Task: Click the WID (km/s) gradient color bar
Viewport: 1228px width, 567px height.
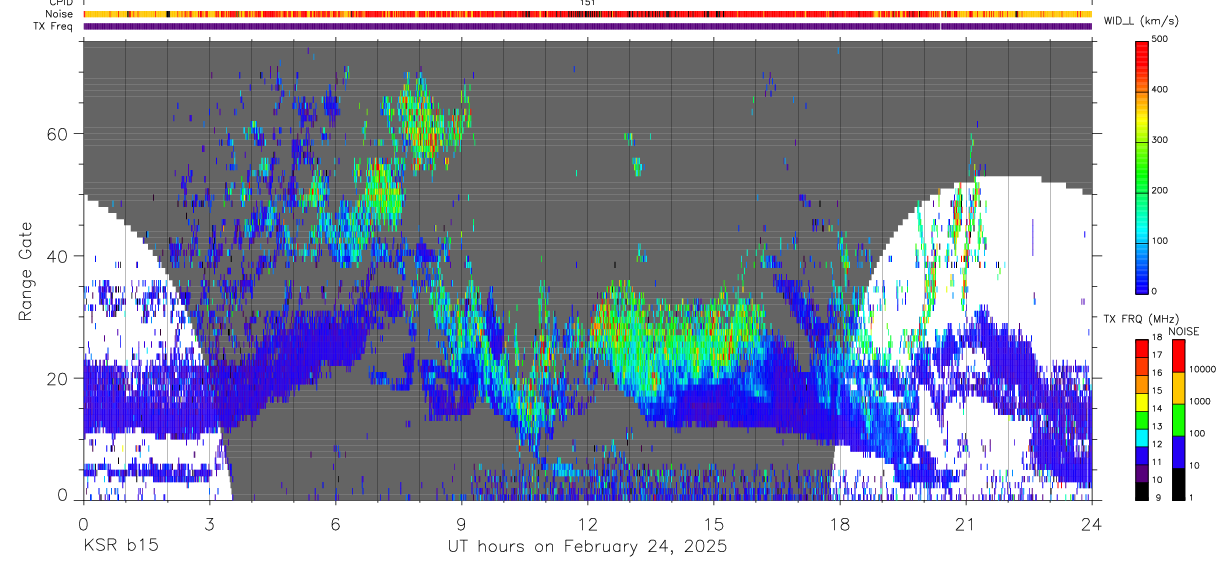Action: click(1142, 166)
